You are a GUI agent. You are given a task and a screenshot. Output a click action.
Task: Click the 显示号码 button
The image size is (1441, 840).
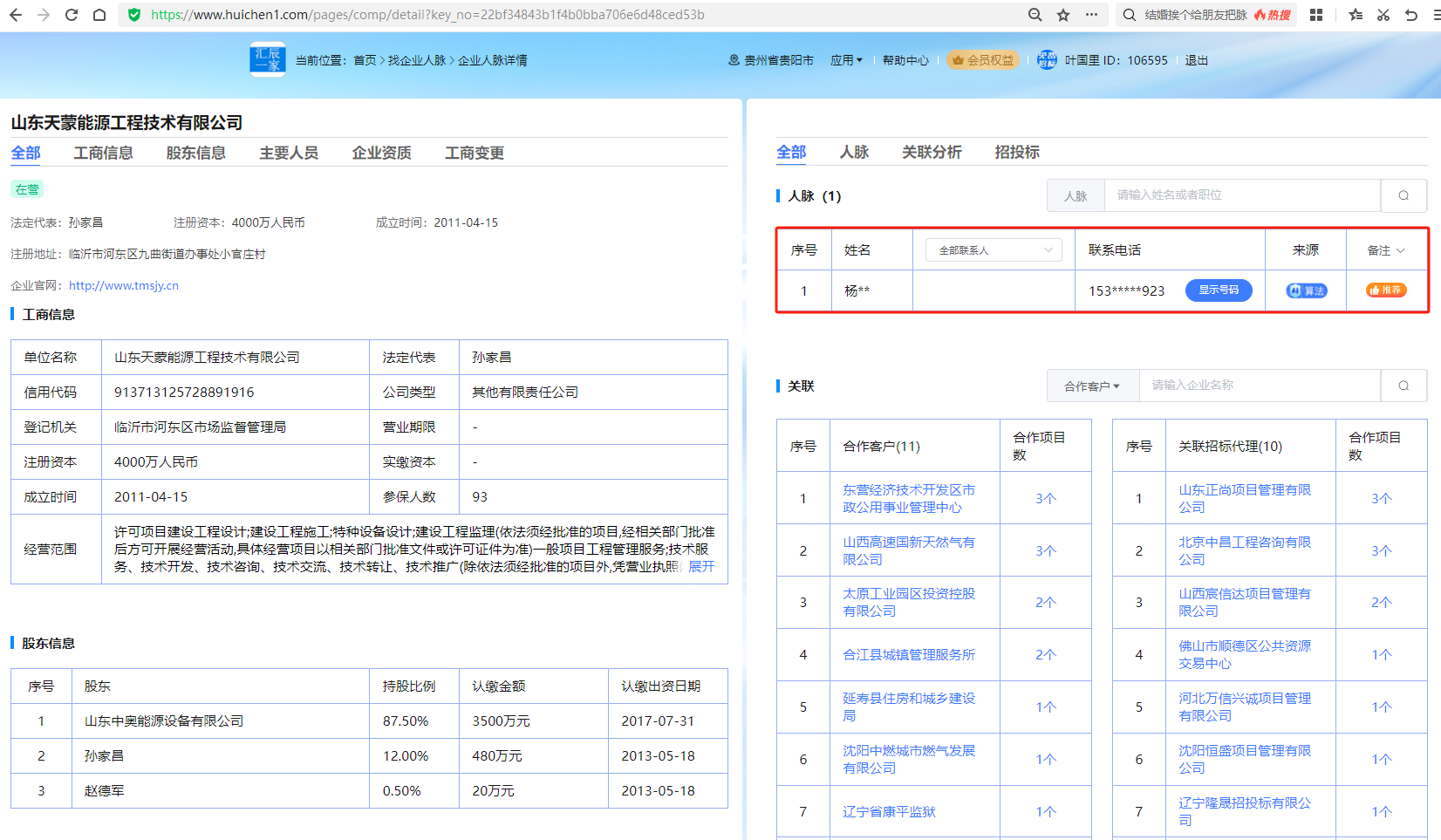[1219, 290]
